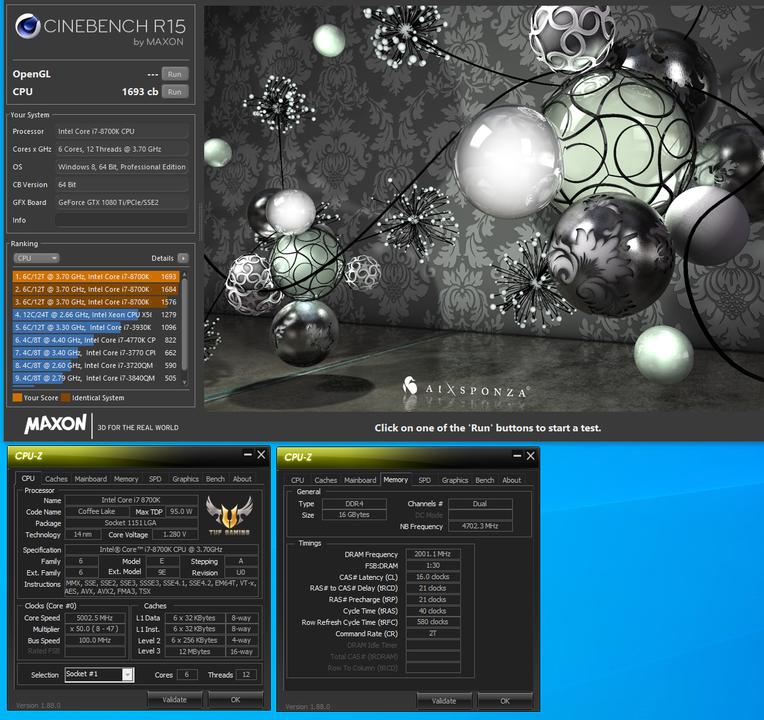Open SPD tab in right CPU-Z window
Viewport: 764px width, 720px height.
(x=424, y=480)
